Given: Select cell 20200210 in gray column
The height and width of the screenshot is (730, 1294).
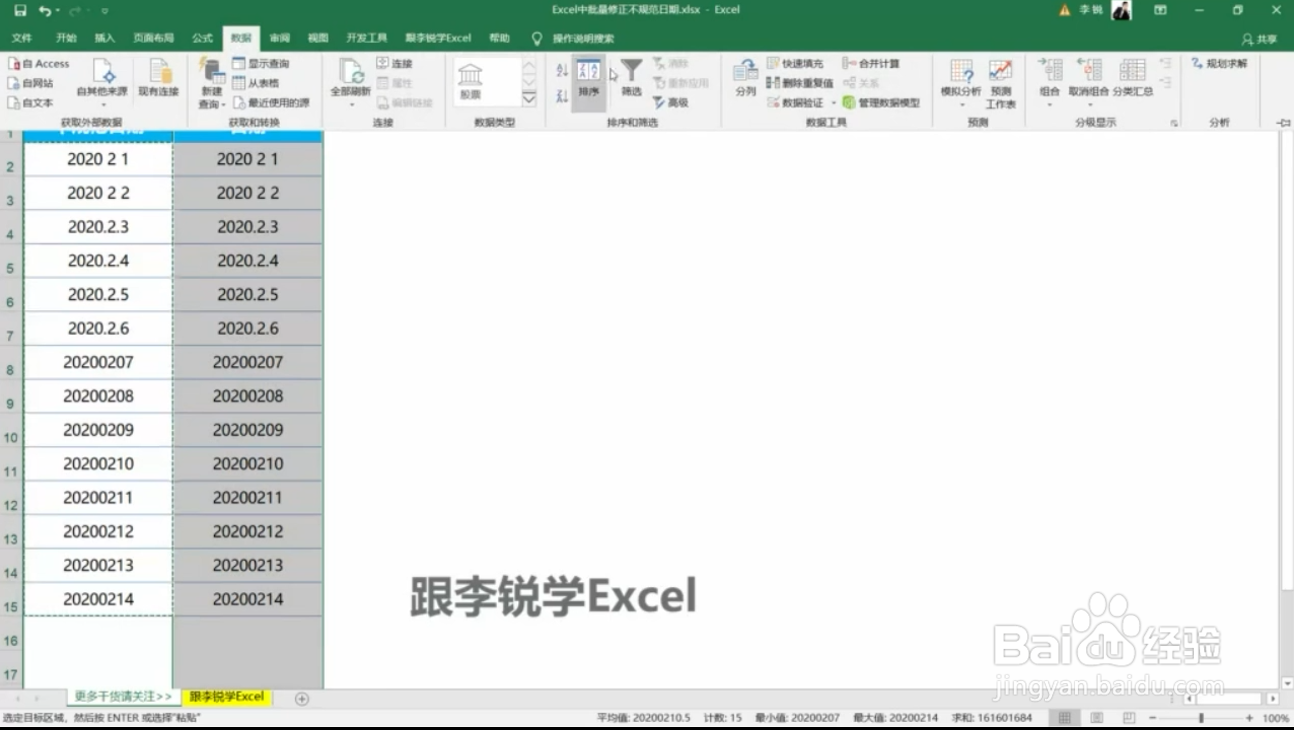Looking at the screenshot, I should (x=248, y=464).
